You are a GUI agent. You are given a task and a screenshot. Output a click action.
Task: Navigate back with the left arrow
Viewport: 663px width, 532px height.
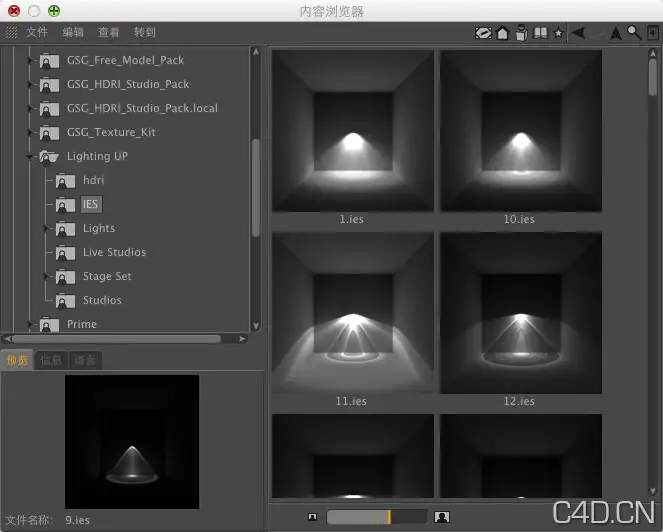578,33
